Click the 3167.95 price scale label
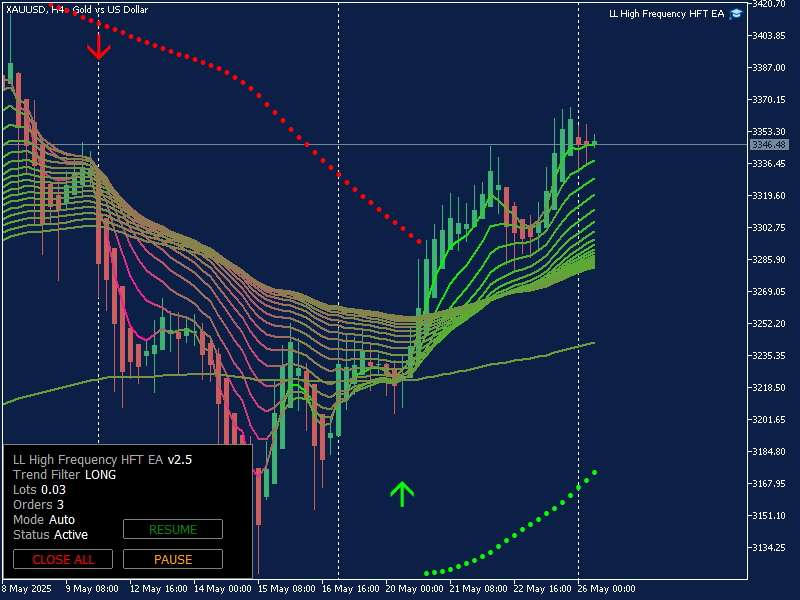The height and width of the screenshot is (600, 800). click(769, 483)
